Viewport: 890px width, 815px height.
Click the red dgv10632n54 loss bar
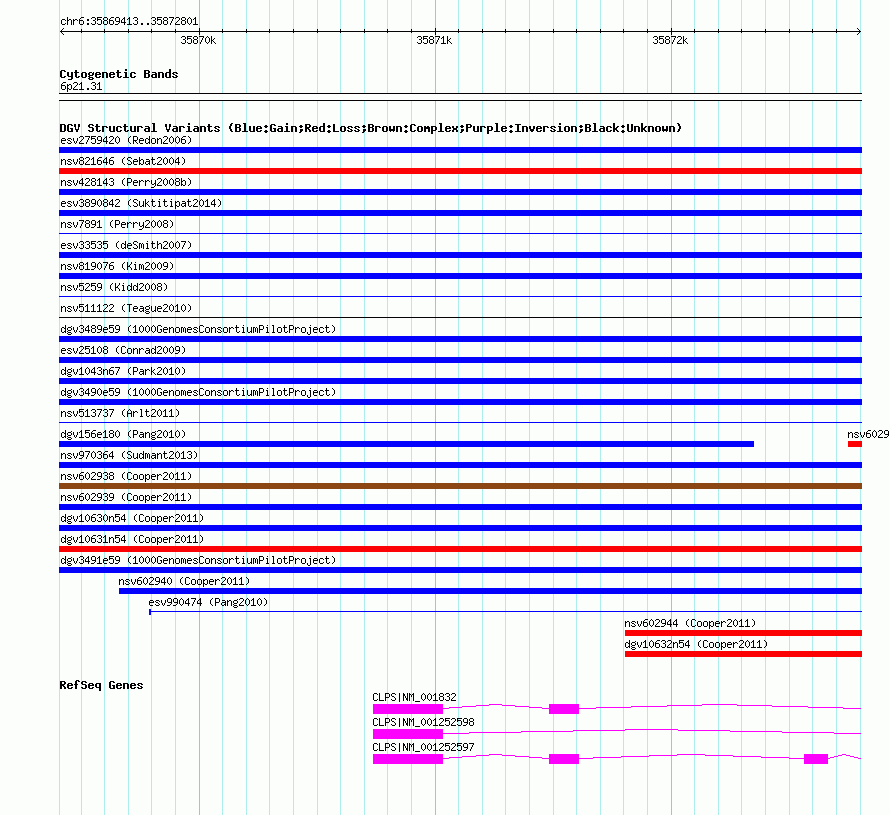pos(744,654)
